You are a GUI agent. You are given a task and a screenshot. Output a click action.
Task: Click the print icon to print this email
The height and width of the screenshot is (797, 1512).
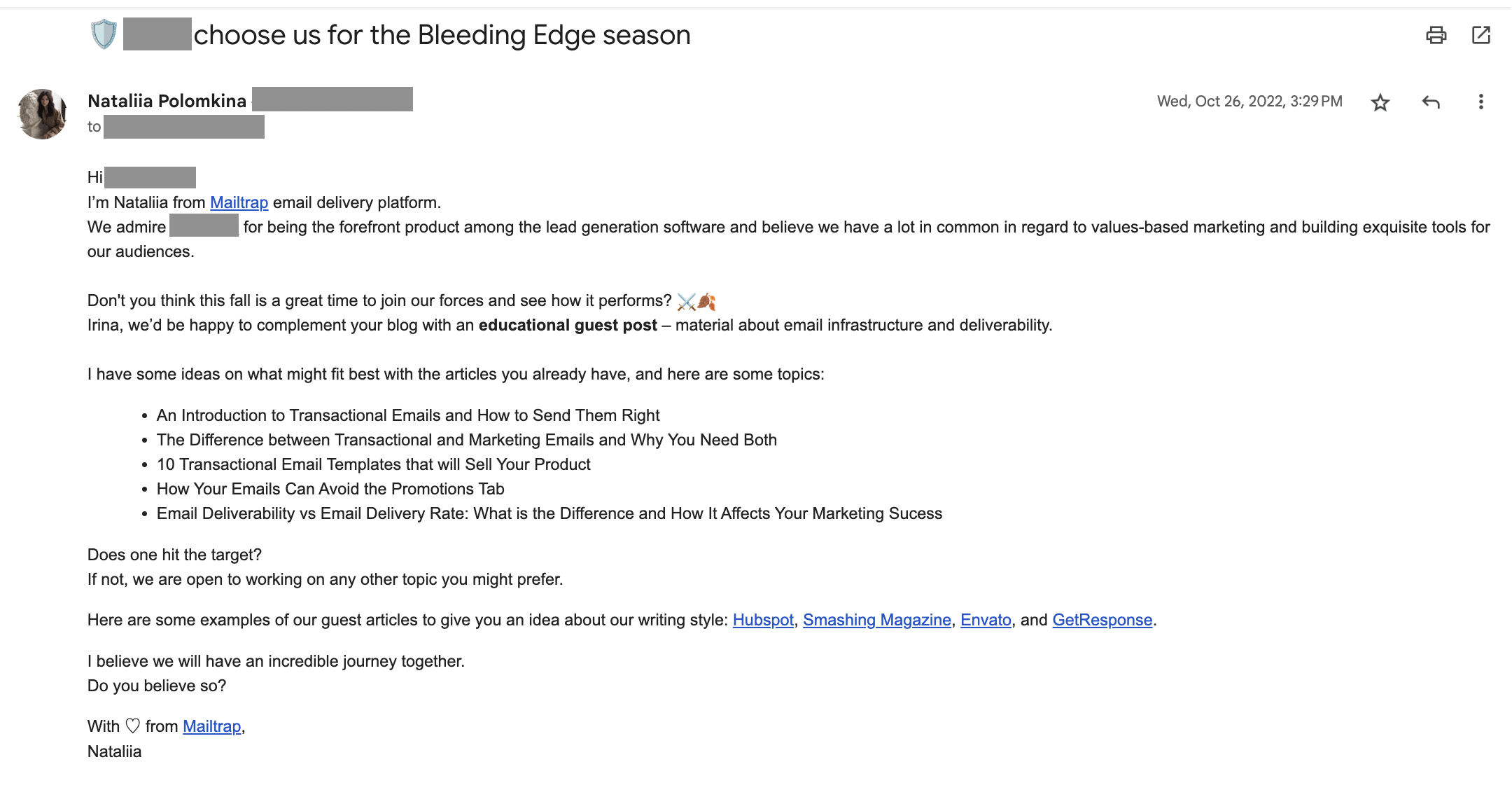coord(1436,34)
